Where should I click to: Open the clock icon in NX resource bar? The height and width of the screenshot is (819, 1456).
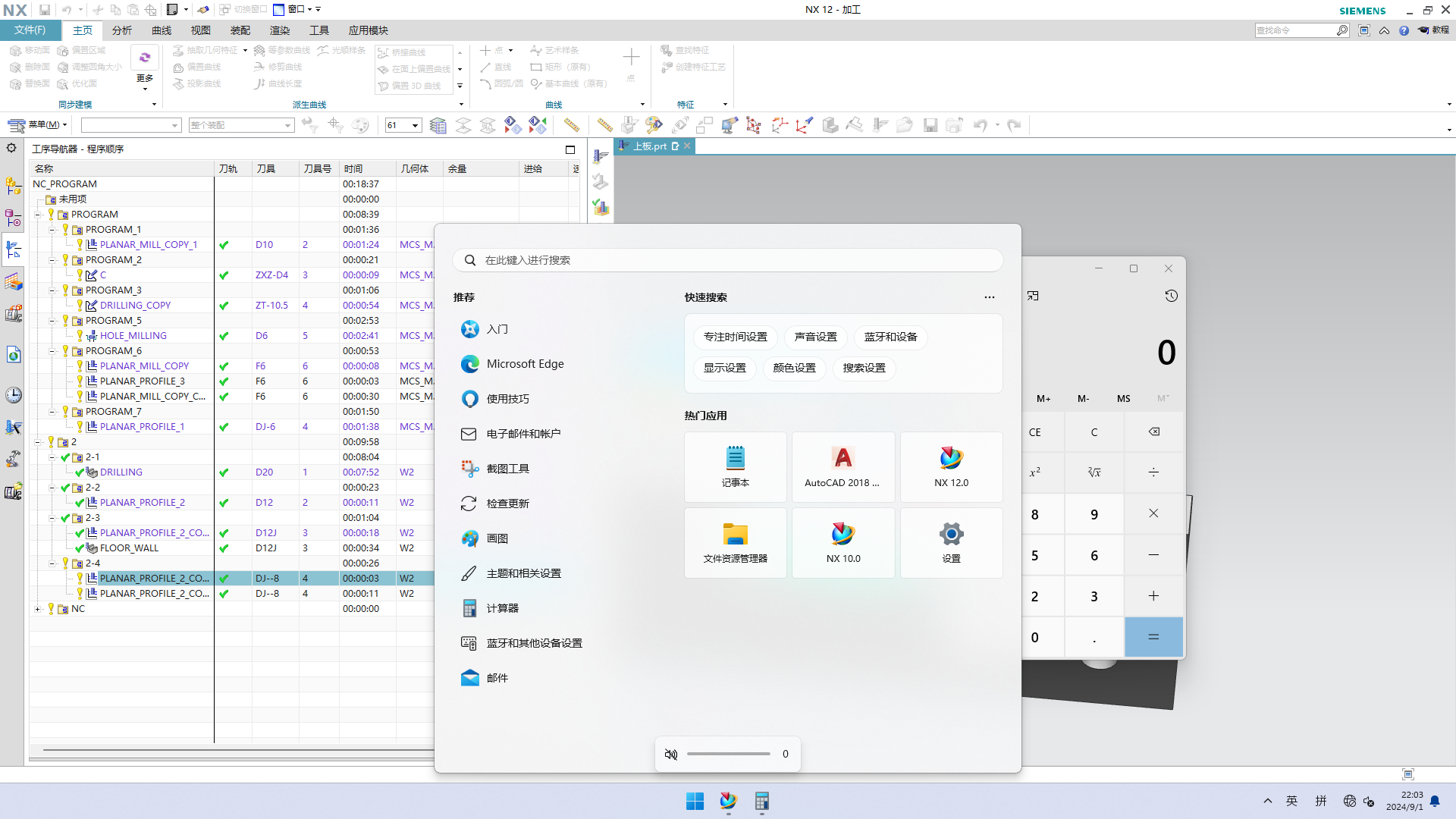tap(14, 395)
